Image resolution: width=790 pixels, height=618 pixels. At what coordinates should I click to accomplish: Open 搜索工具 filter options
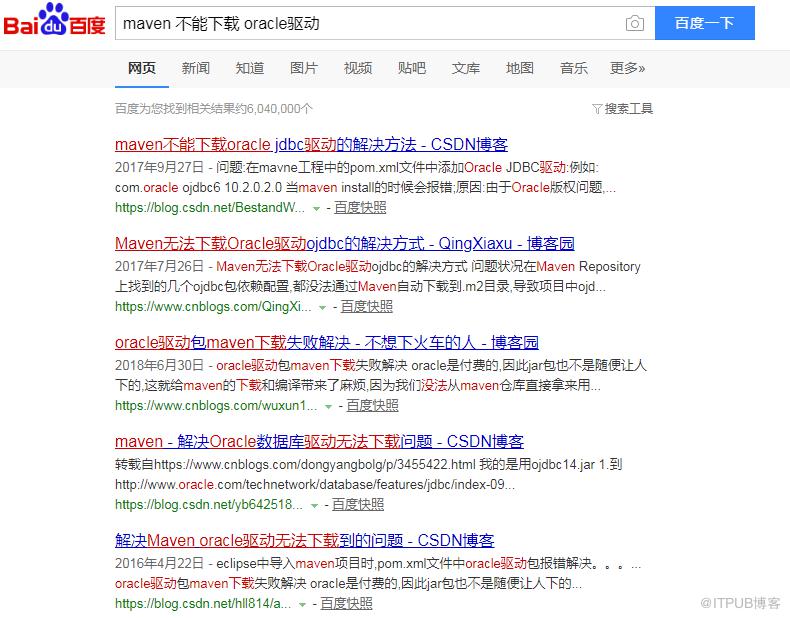(623, 109)
